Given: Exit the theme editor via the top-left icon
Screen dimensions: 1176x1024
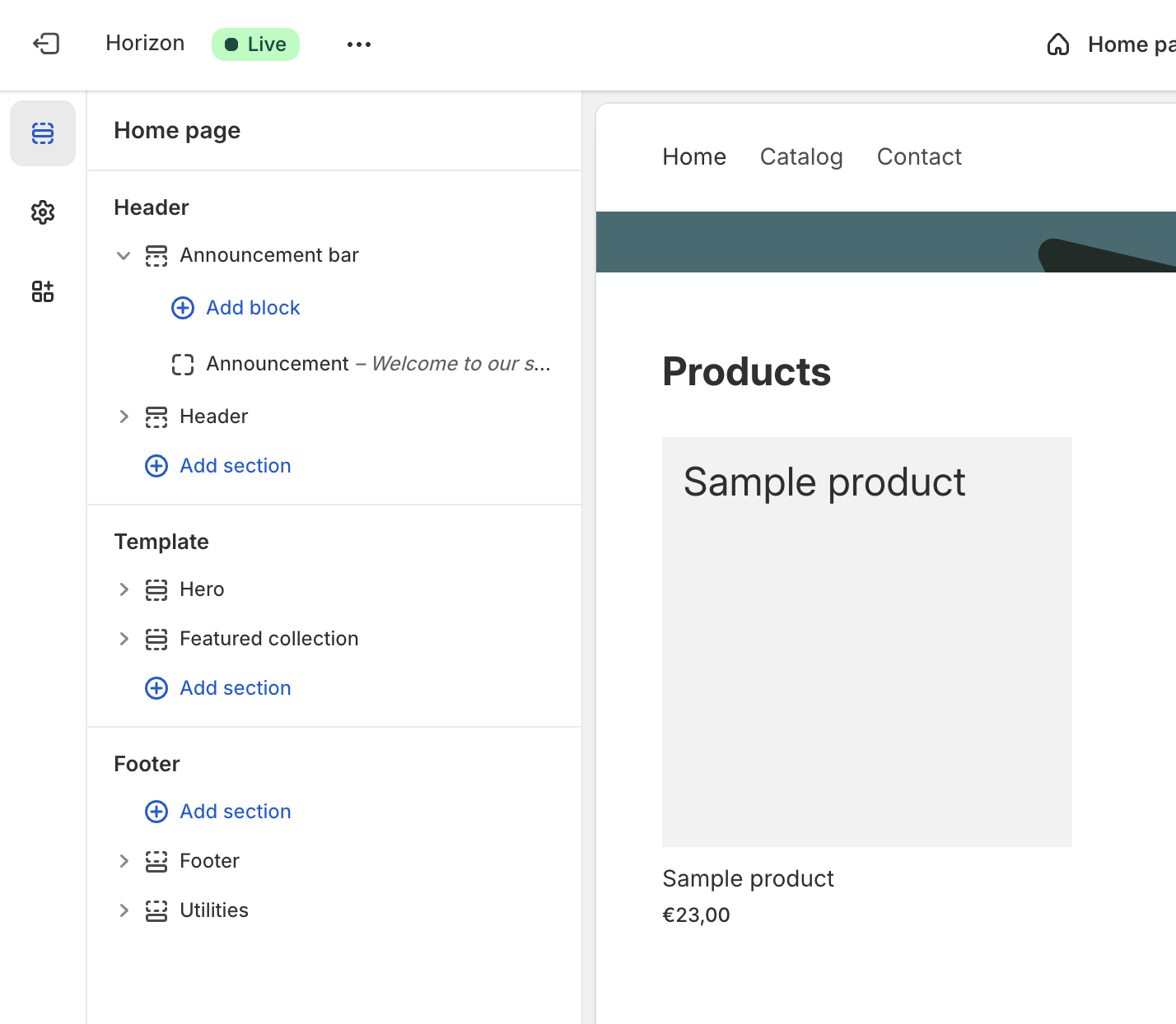Looking at the screenshot, I should pyautogui.click(x=47, y=44).
